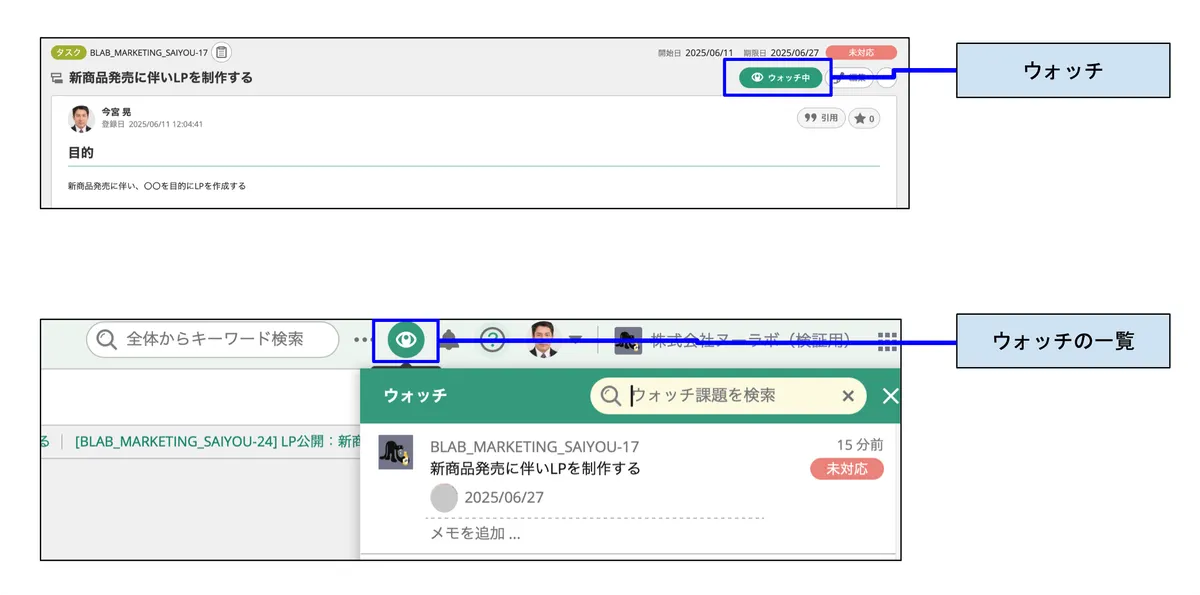Focus the ウォッチ課題を検索 search field
The height and width of the screenshot is (595, 1200).
click(x=729, y=396)
